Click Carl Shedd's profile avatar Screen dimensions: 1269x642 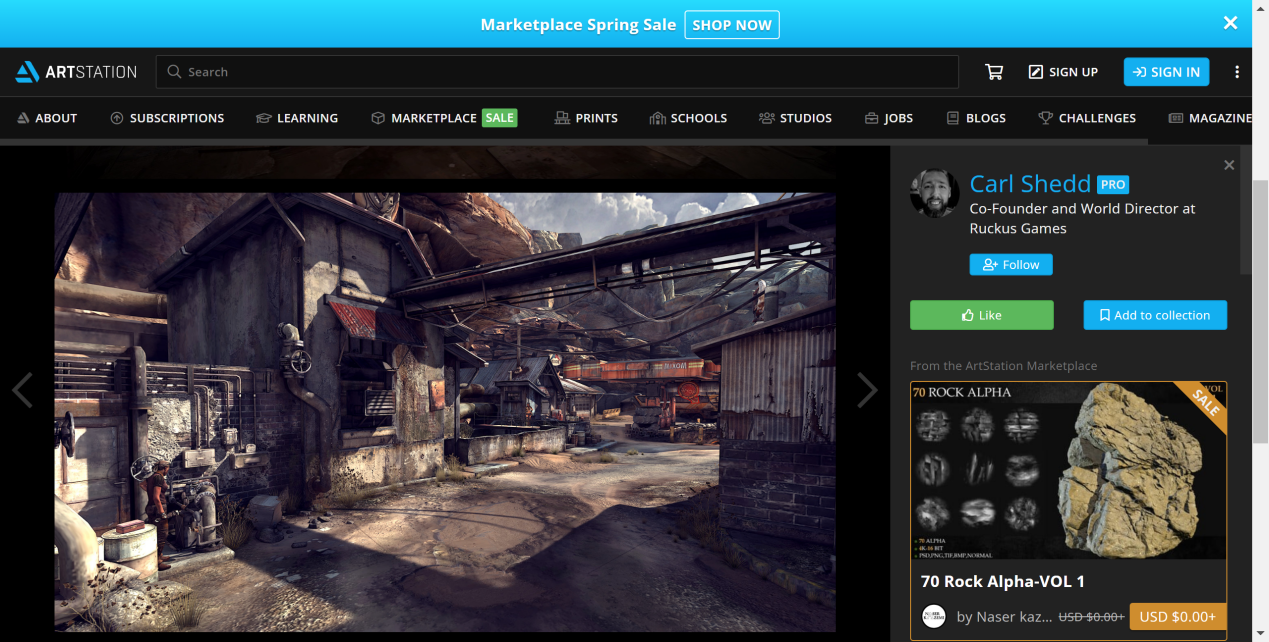(935, 193)
